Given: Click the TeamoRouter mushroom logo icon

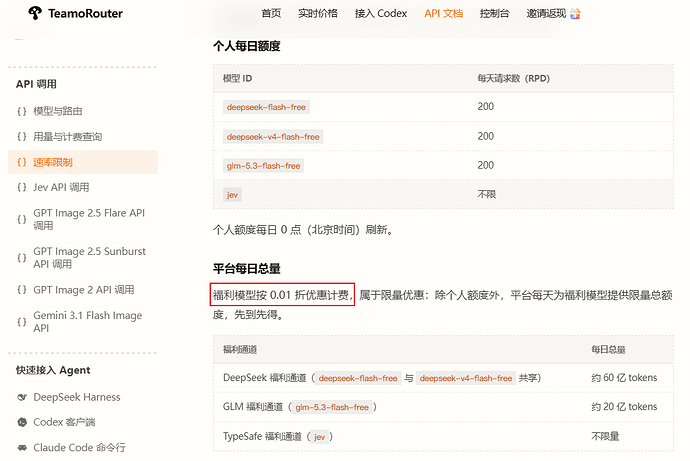Looking at the screenshot, I should 35,13.
